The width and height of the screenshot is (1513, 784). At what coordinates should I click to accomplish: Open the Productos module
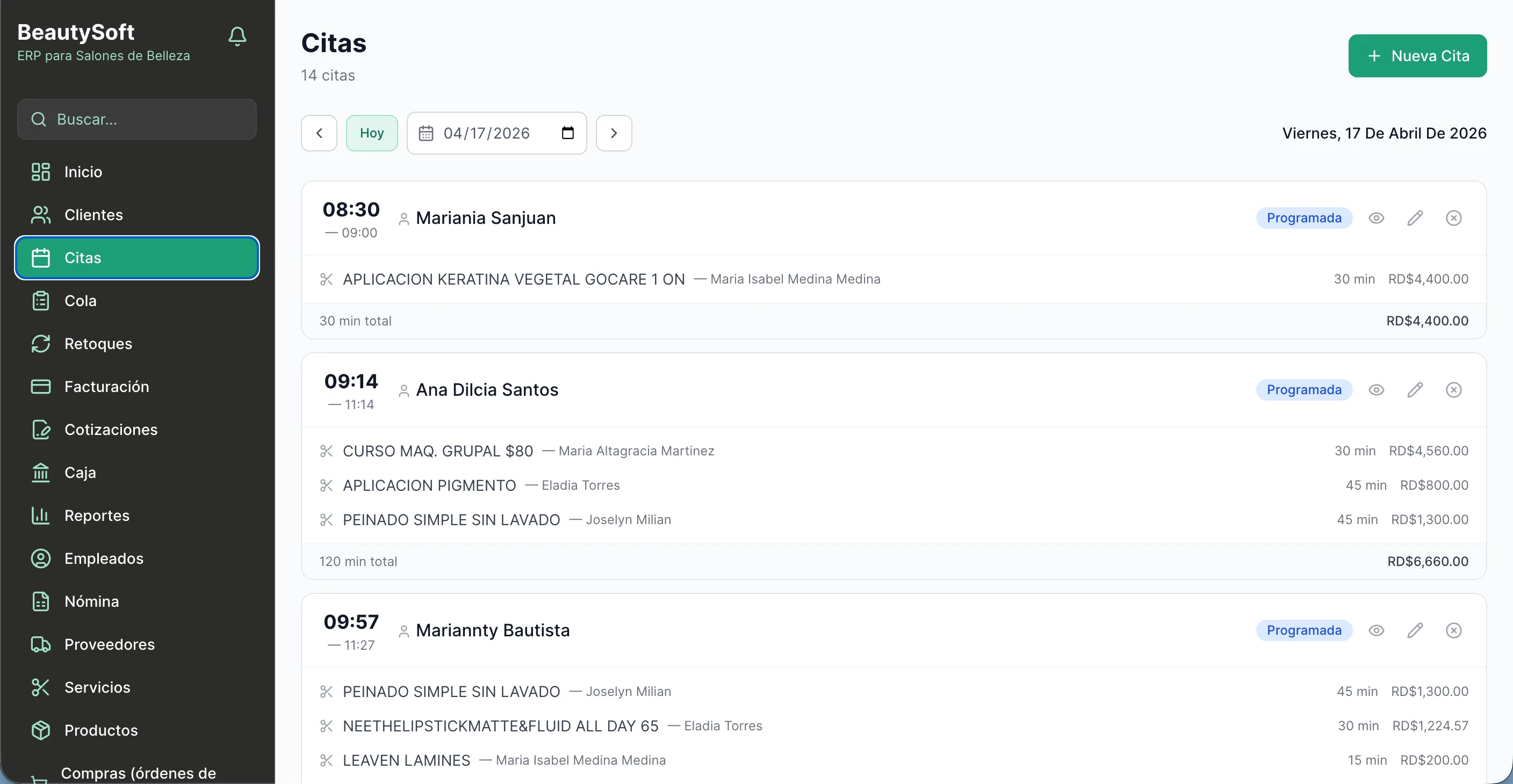click(100, 730)
